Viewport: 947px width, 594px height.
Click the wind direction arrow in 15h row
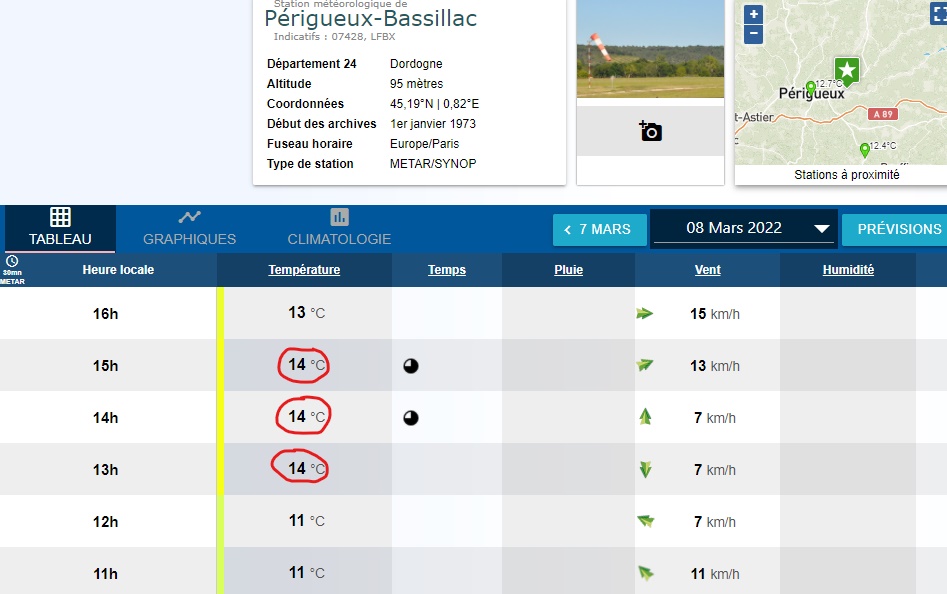pos(645,365)
